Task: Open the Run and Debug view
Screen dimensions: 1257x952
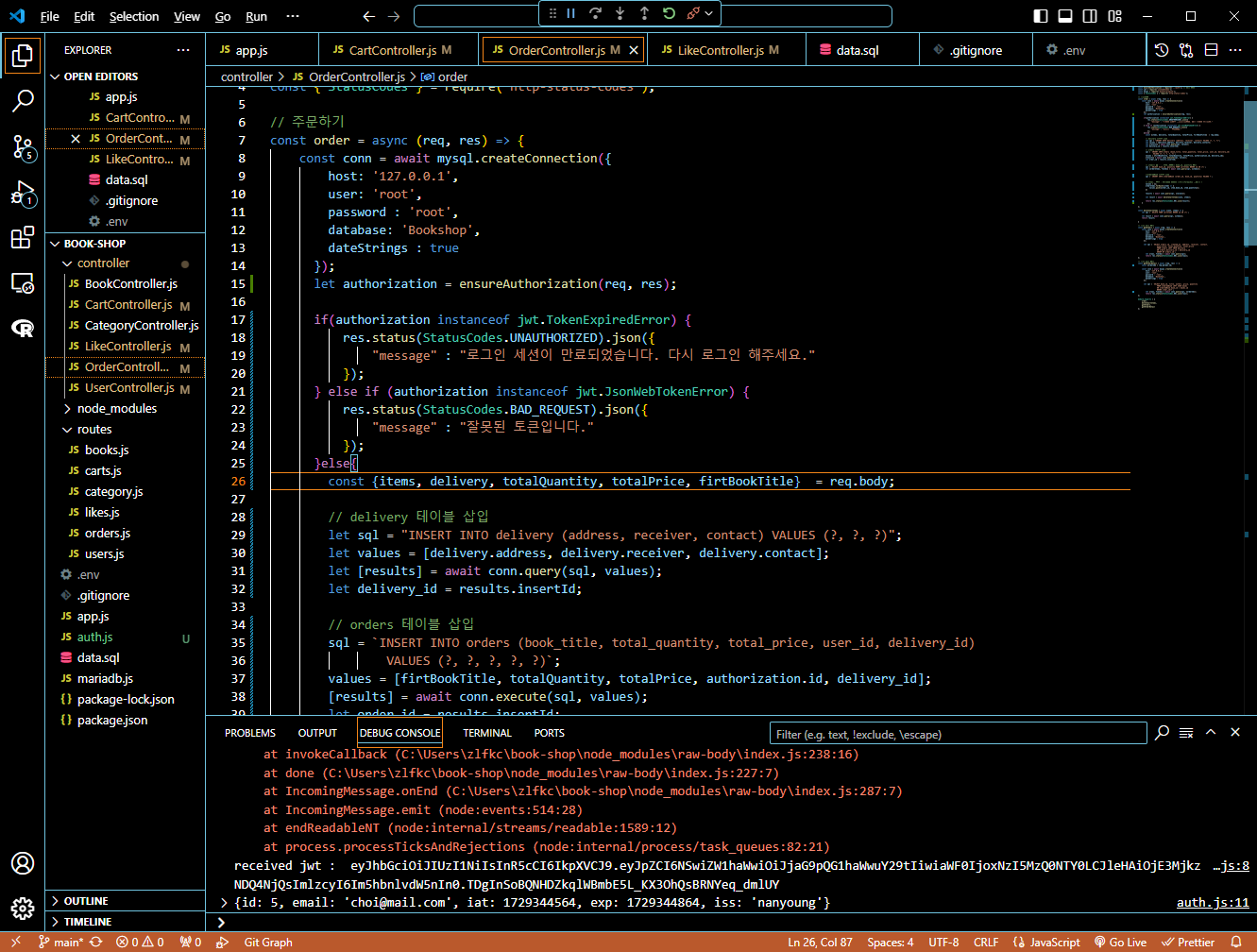Action: (x=23, y=193)
